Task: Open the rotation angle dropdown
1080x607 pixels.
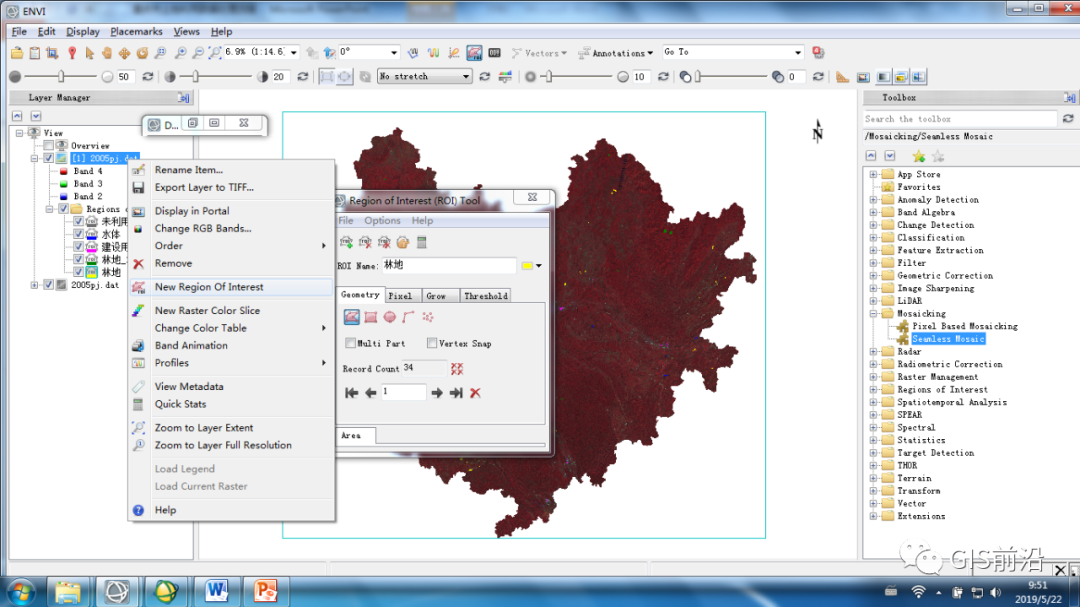Action: pos(394,52)
